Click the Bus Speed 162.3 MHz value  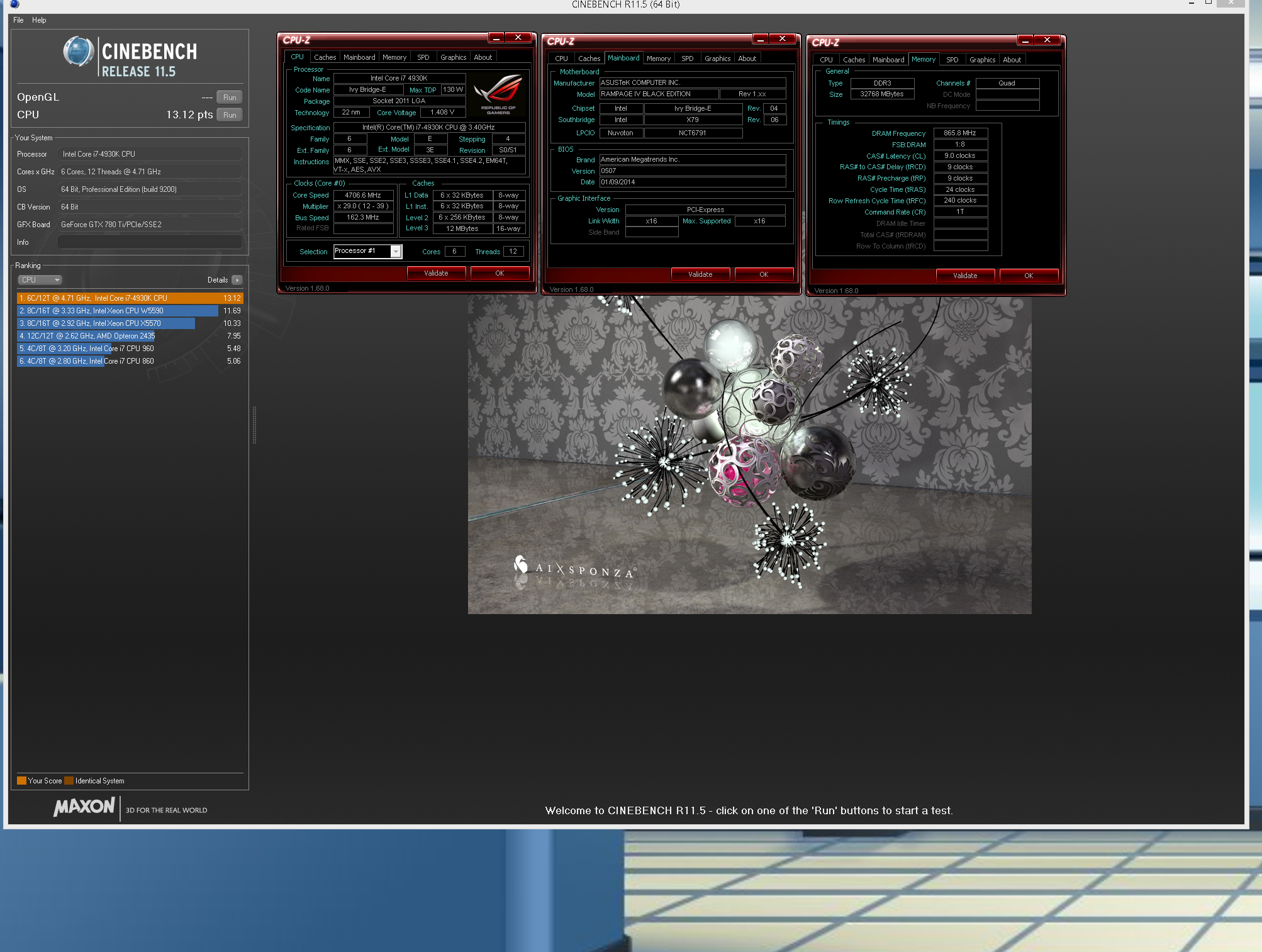(x=363, y=218)
